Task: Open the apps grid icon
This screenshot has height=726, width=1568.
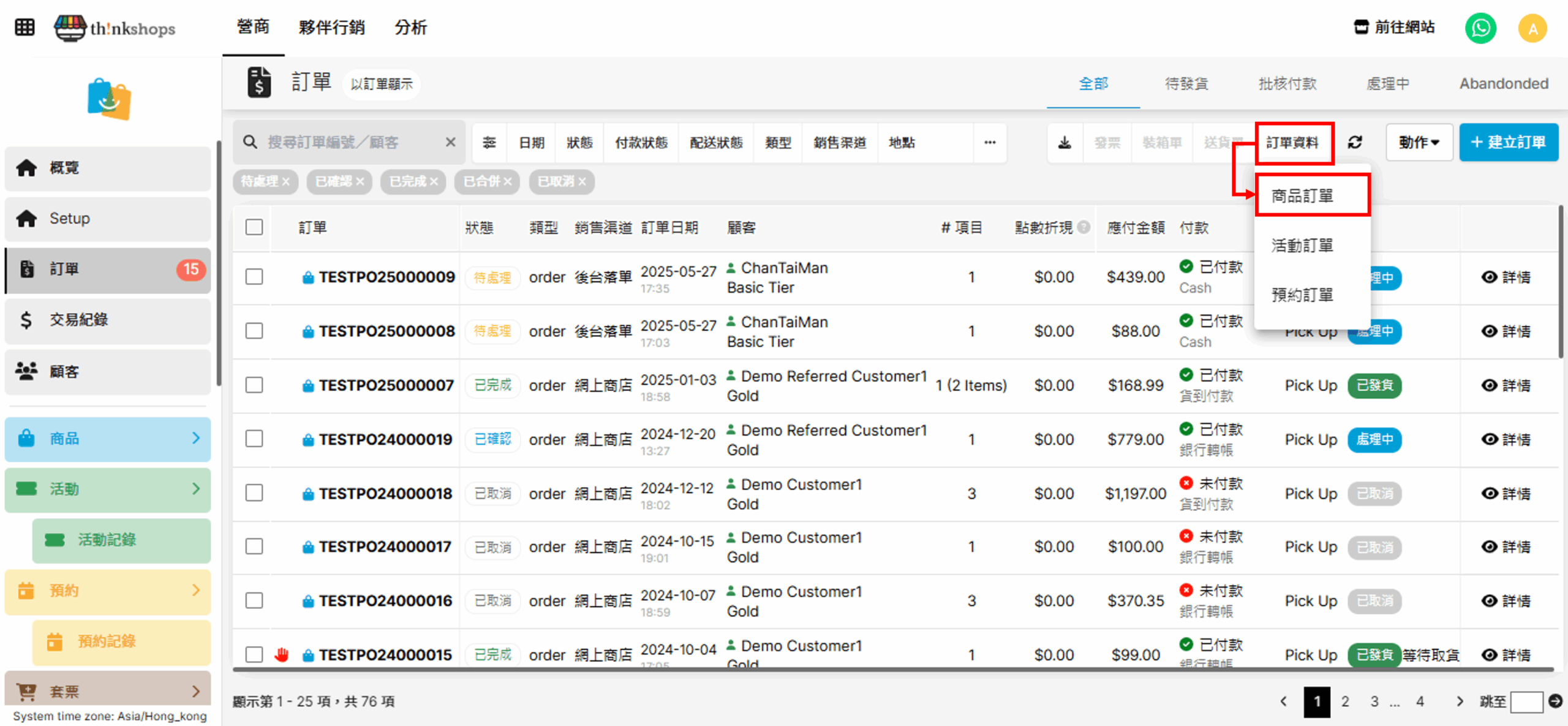Action: 24,28
